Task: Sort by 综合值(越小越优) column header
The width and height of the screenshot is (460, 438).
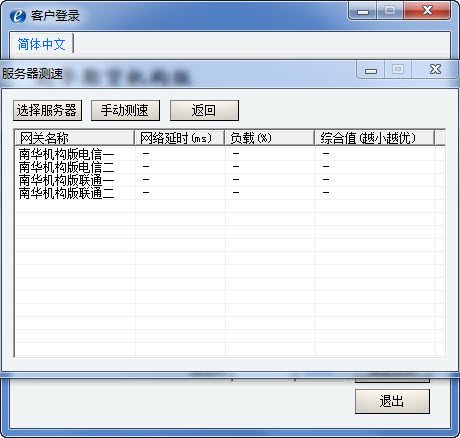Action: tap(375, 138)
